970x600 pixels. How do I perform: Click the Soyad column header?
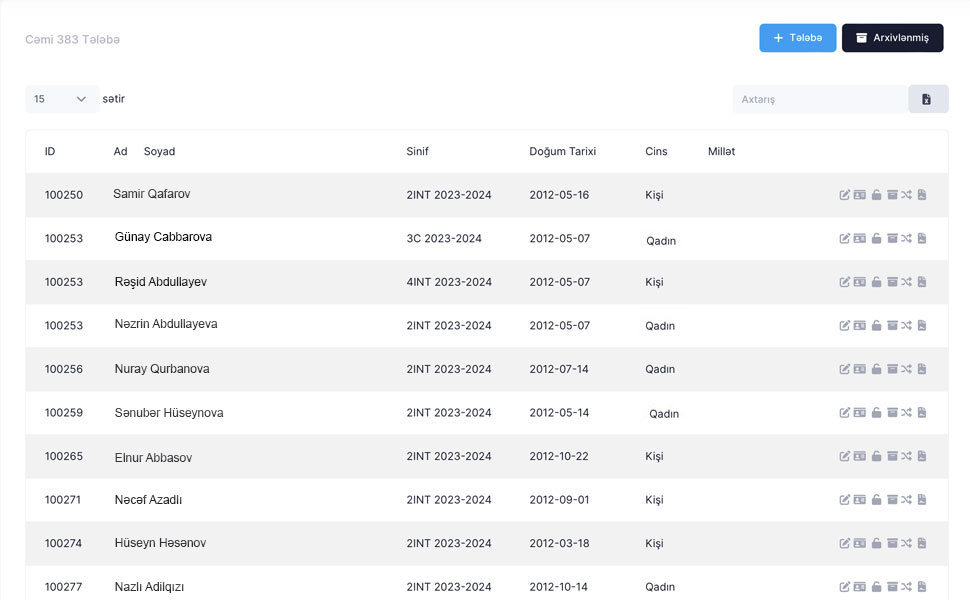[x=159, y=152]
